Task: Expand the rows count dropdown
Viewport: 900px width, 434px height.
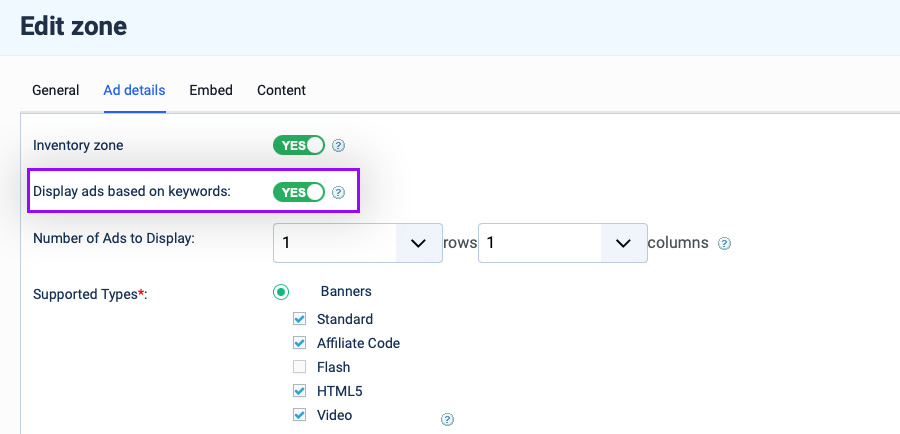Action: click(358, 243)
